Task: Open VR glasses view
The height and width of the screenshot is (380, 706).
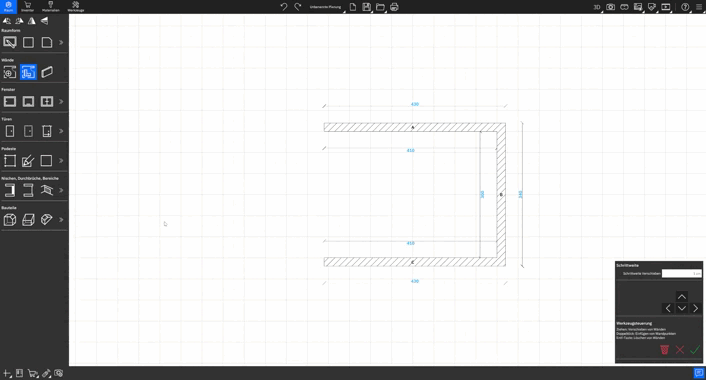Action: [624, 7]
